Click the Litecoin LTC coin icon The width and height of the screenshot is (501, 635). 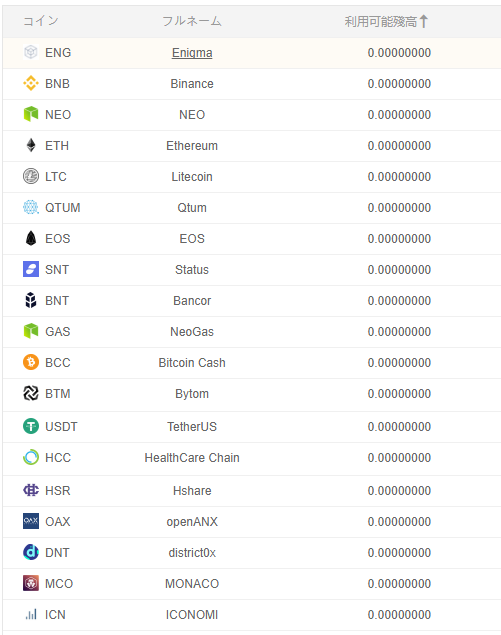click(x=31, y=176)
